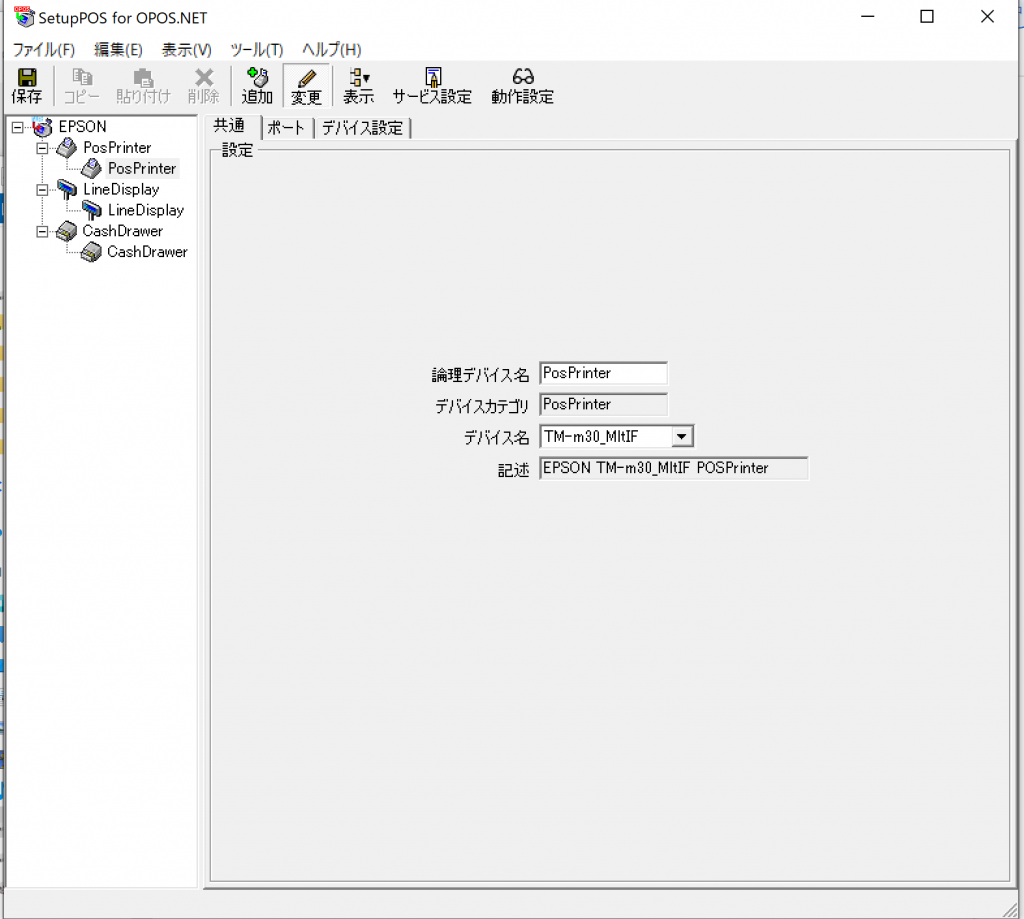Click the デバイスカテゴリ read-only field
This screenshot has height=919, width=1024.
[x=603, y=404]
